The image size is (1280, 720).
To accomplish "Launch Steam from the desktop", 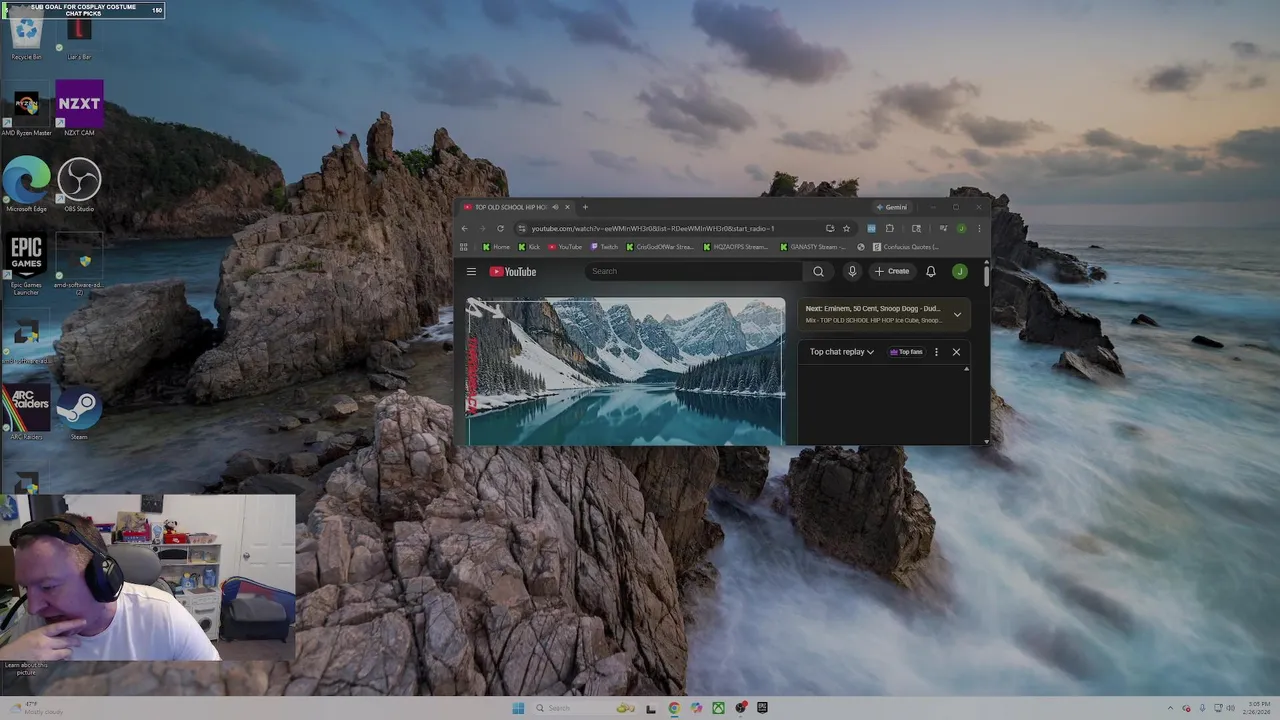I will pyautogui.click(x=79, y=412).
